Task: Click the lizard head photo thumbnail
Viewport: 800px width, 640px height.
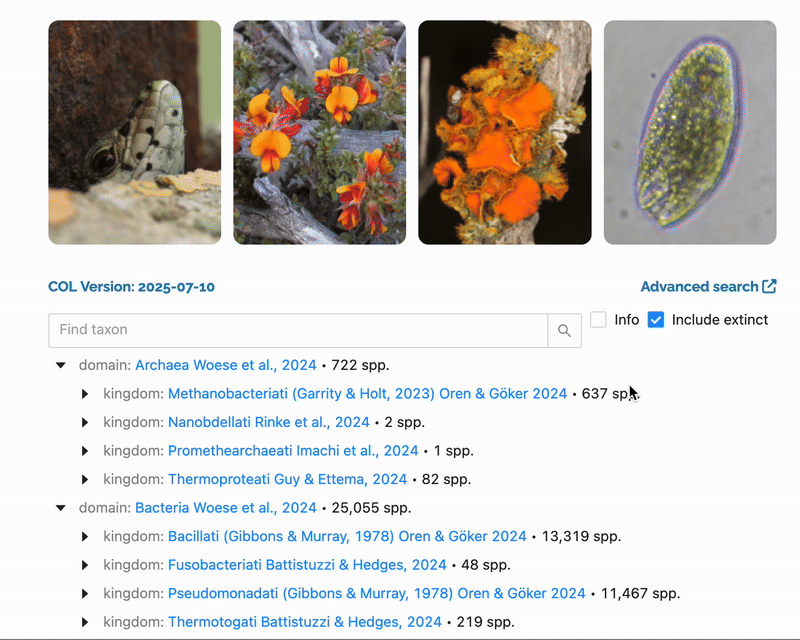Action: tap(135, 132)
